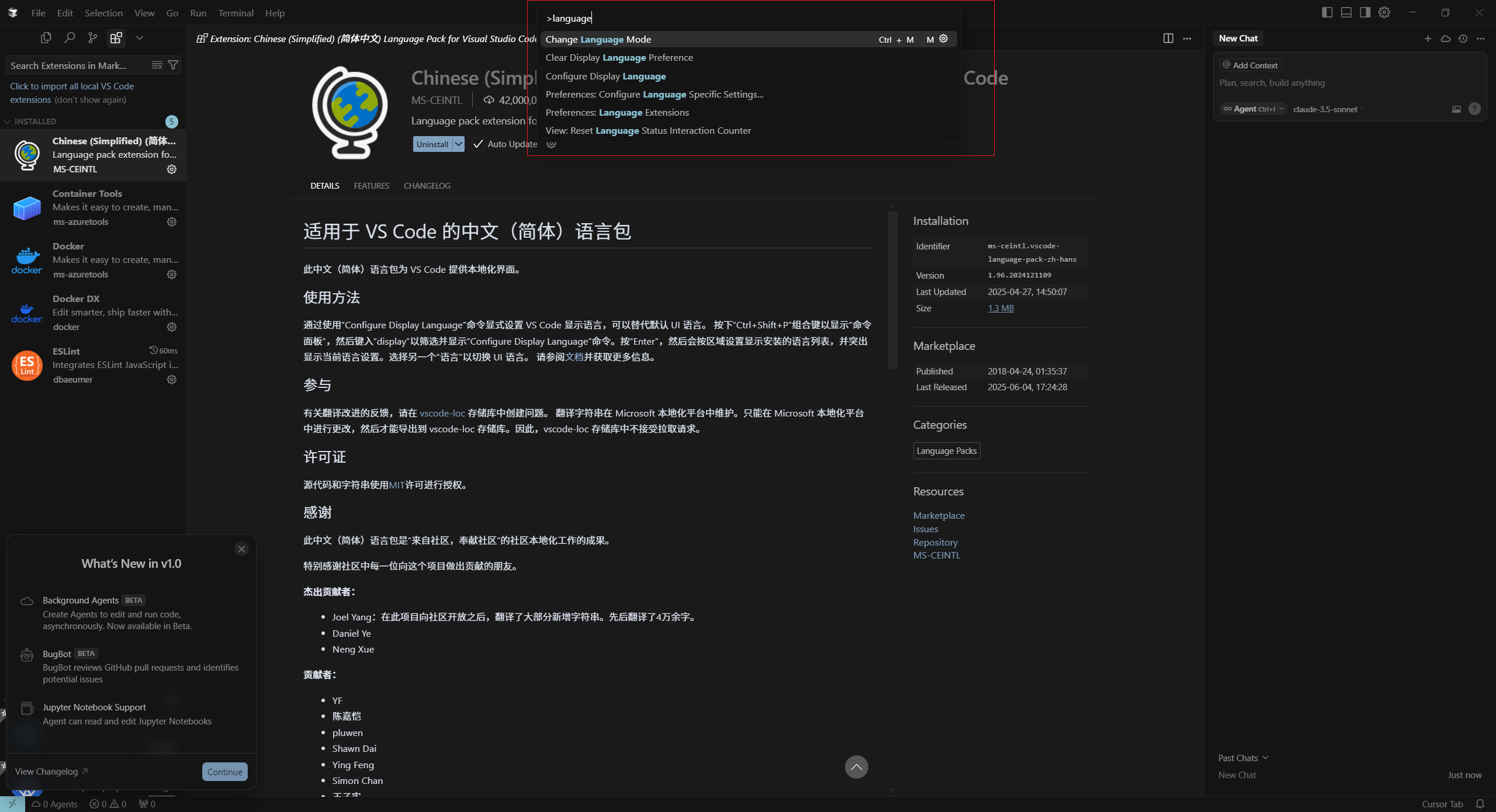Click split editor right icon

[1168, 39]
